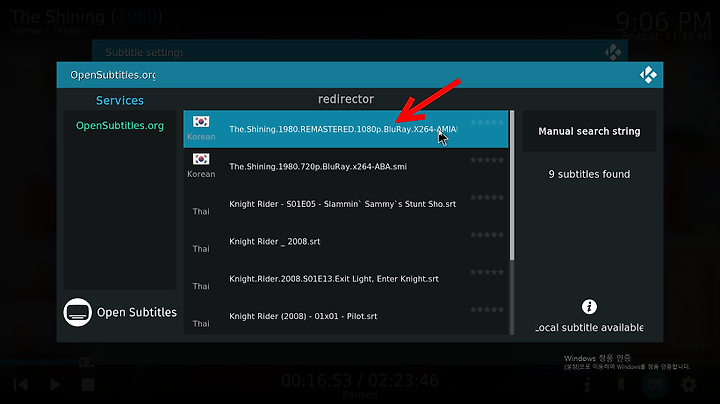Open player settings gear icon
Screen dimensions: 720x404
(689, 385)
